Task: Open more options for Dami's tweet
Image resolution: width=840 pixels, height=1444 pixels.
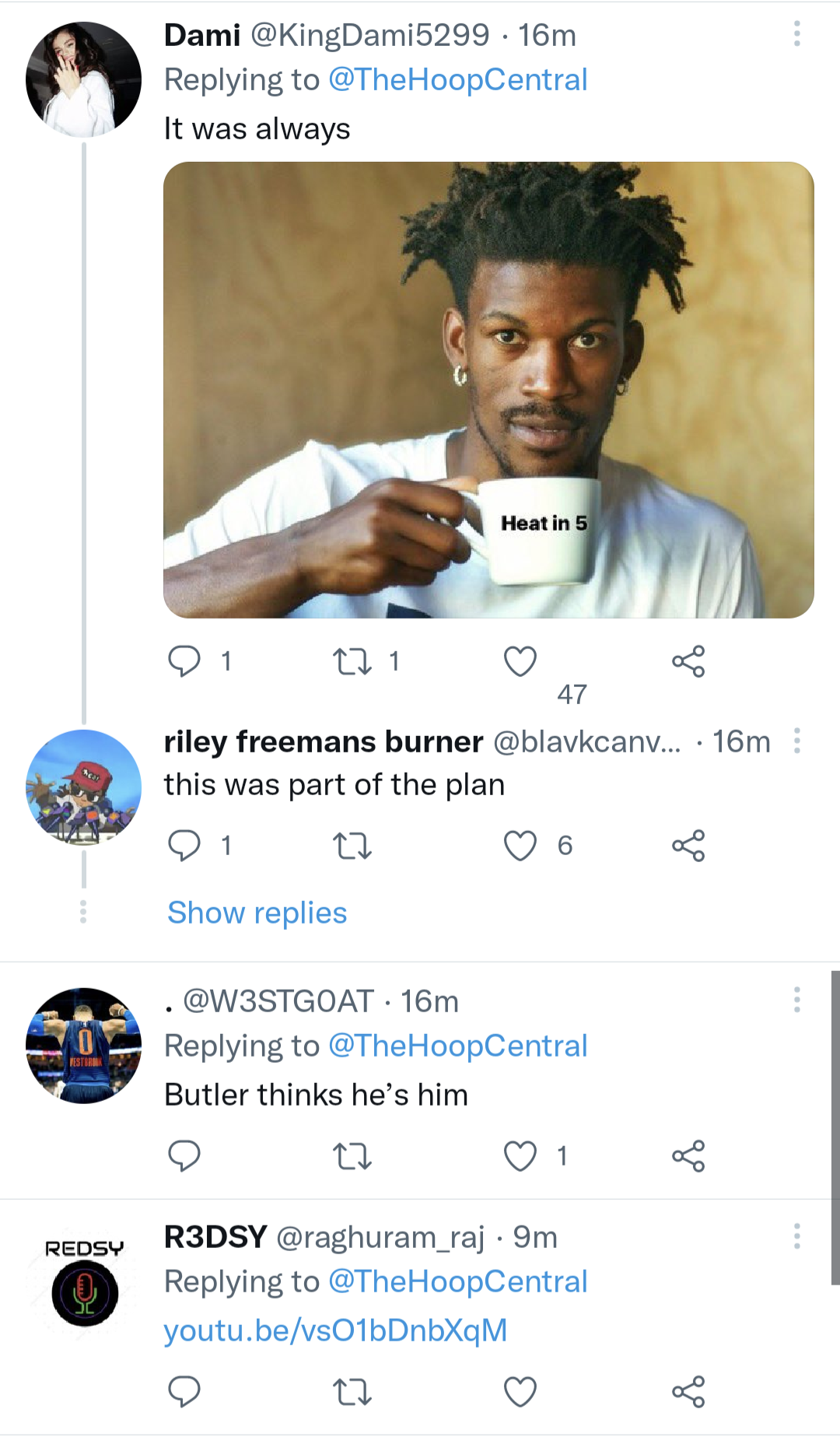Action: coord(796,34)
